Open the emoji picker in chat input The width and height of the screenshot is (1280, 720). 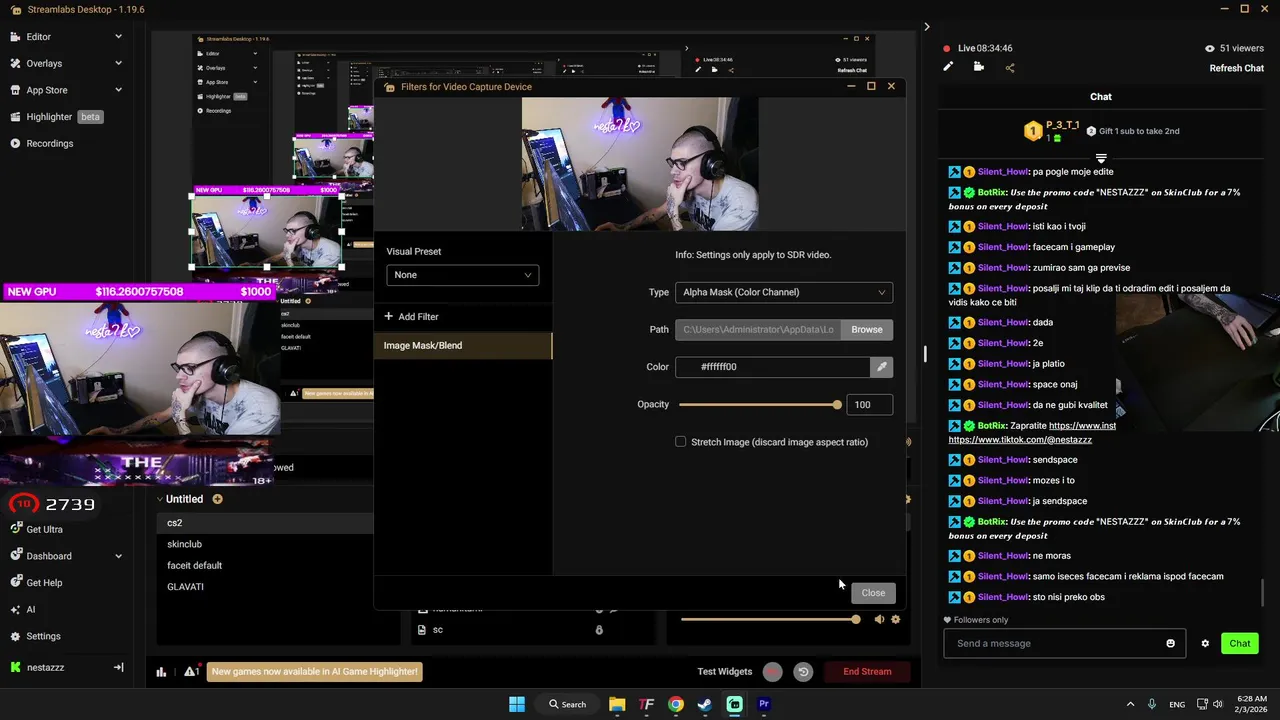point(1170,643)
